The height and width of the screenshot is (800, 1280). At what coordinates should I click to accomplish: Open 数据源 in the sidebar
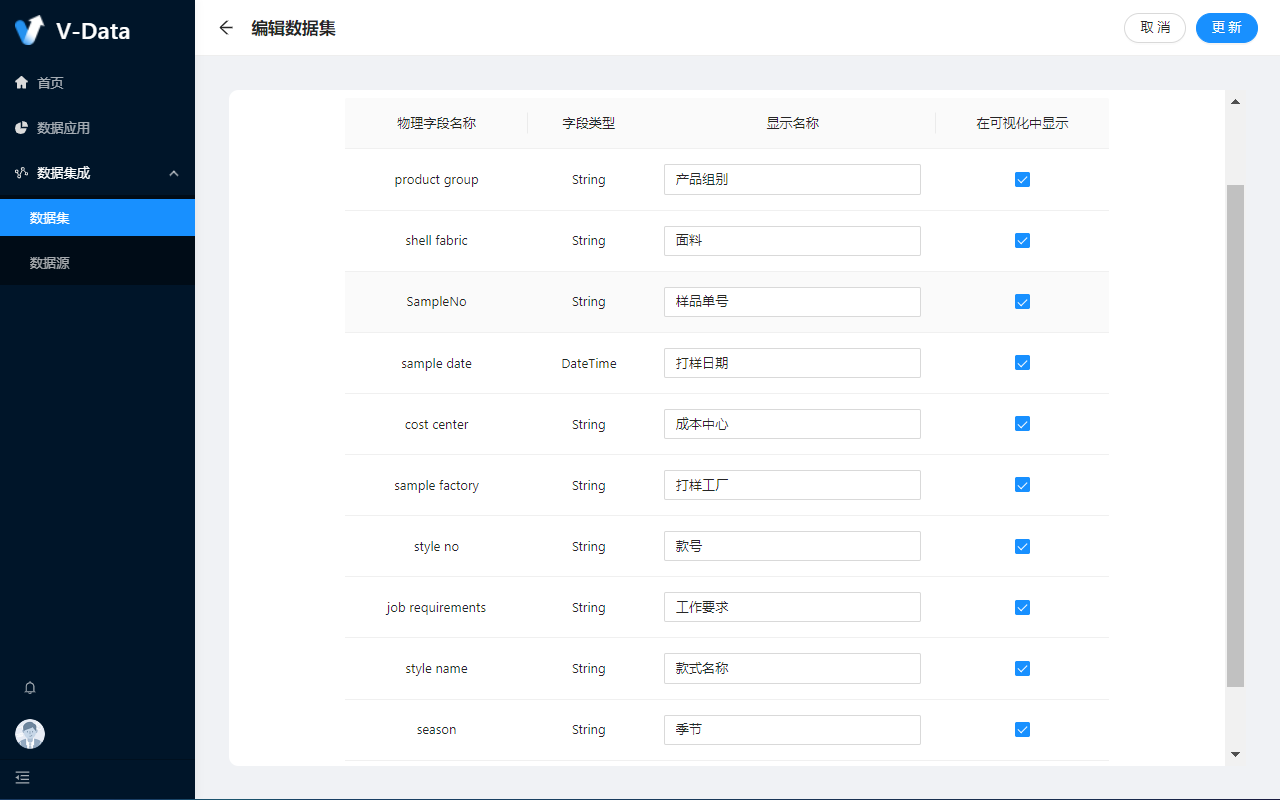click(x=50, y=263)
